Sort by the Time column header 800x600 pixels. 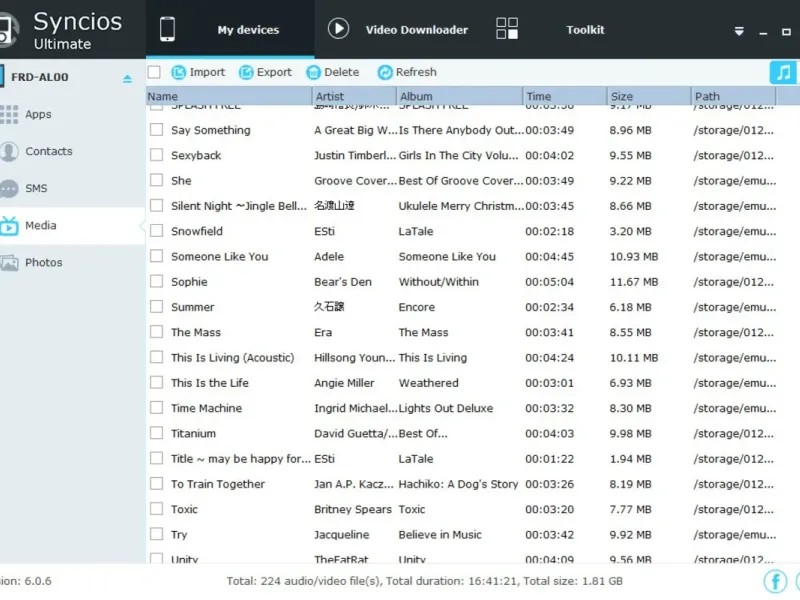click(565, 96)
